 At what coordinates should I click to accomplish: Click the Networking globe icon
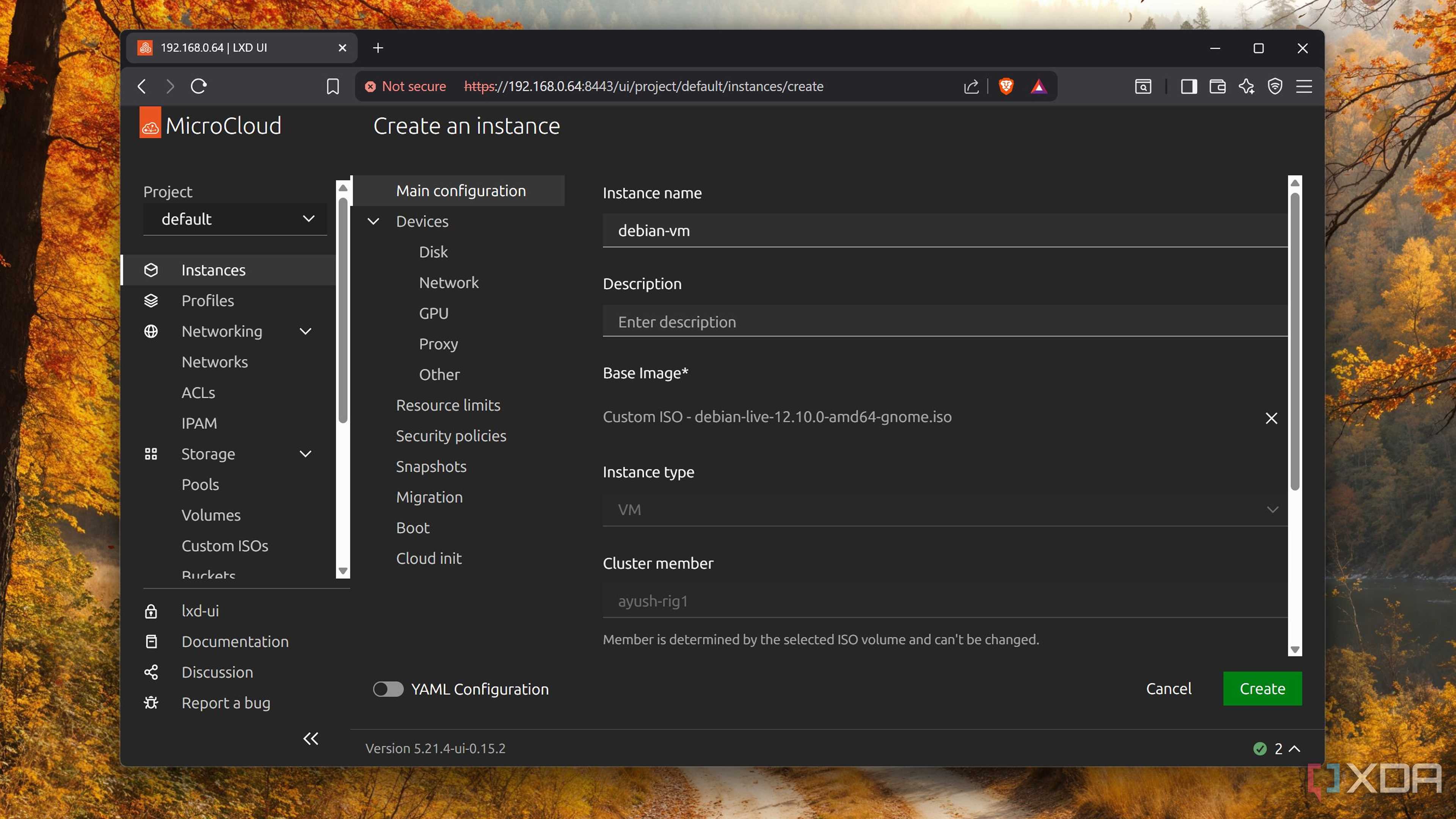[x=151, y=331]
